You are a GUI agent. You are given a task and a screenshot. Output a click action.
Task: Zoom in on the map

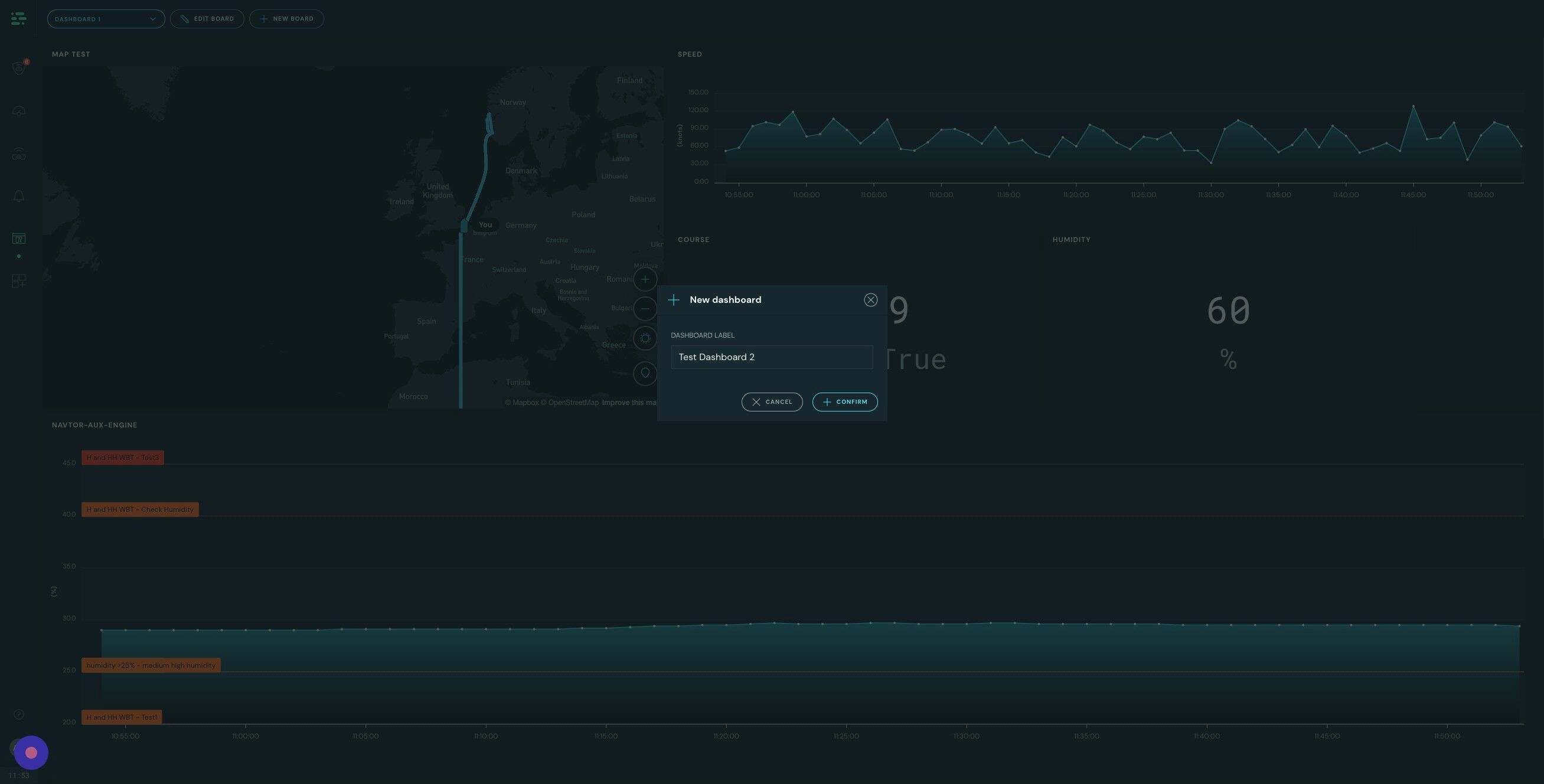pyautogui.click(x=645, y=279)
